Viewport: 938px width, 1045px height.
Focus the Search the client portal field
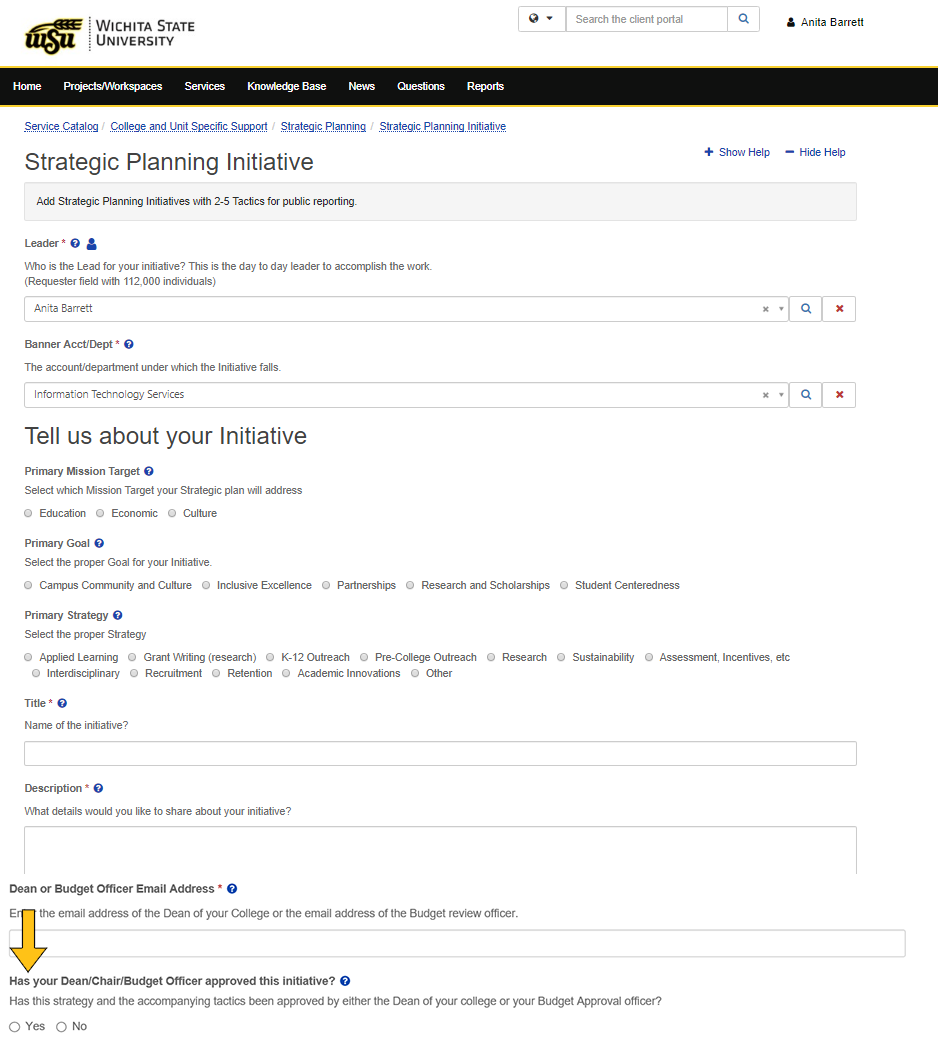646,19
